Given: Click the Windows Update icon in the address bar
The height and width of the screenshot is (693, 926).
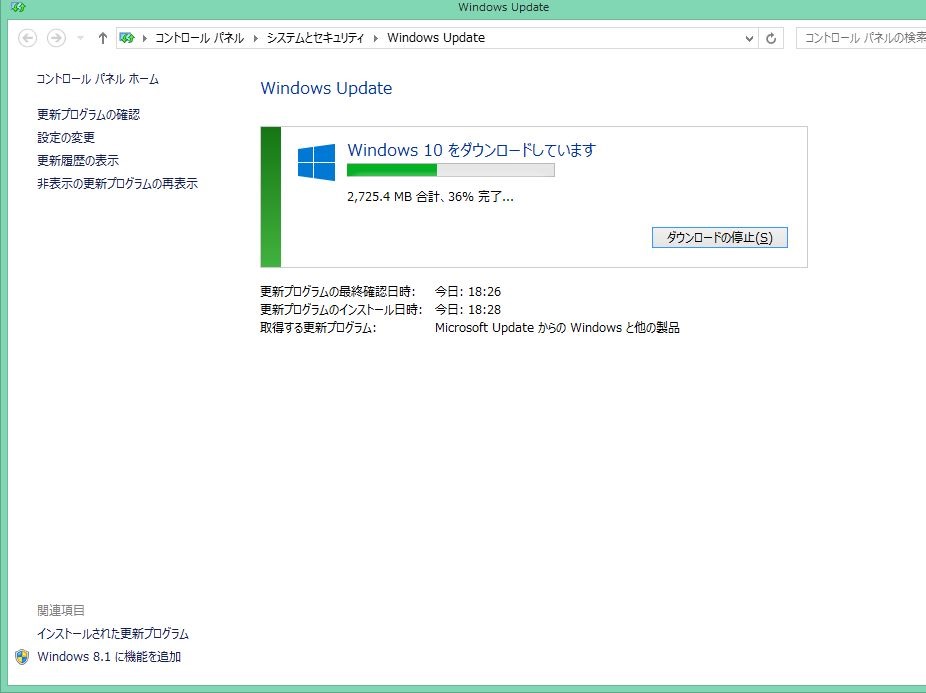Looking at the screenshot, I should (127, 38).
